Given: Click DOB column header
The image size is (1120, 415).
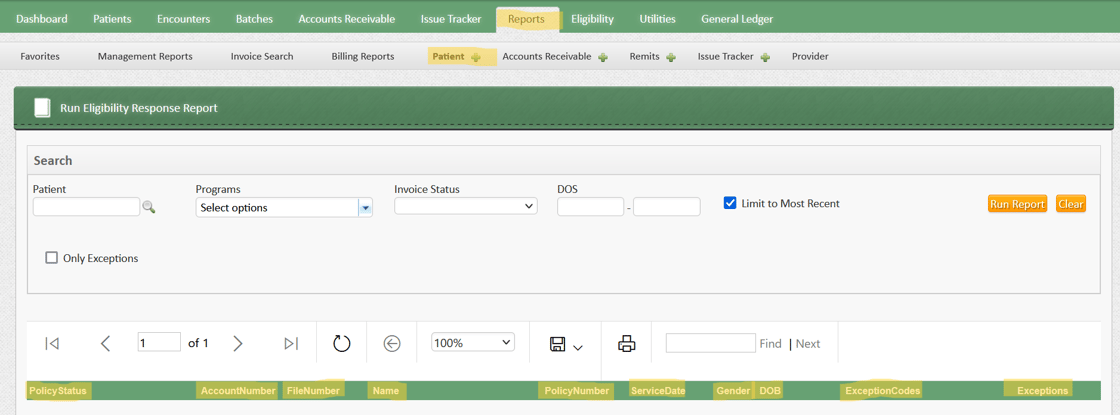Looking at the screenshot, I should click(770, 391).
